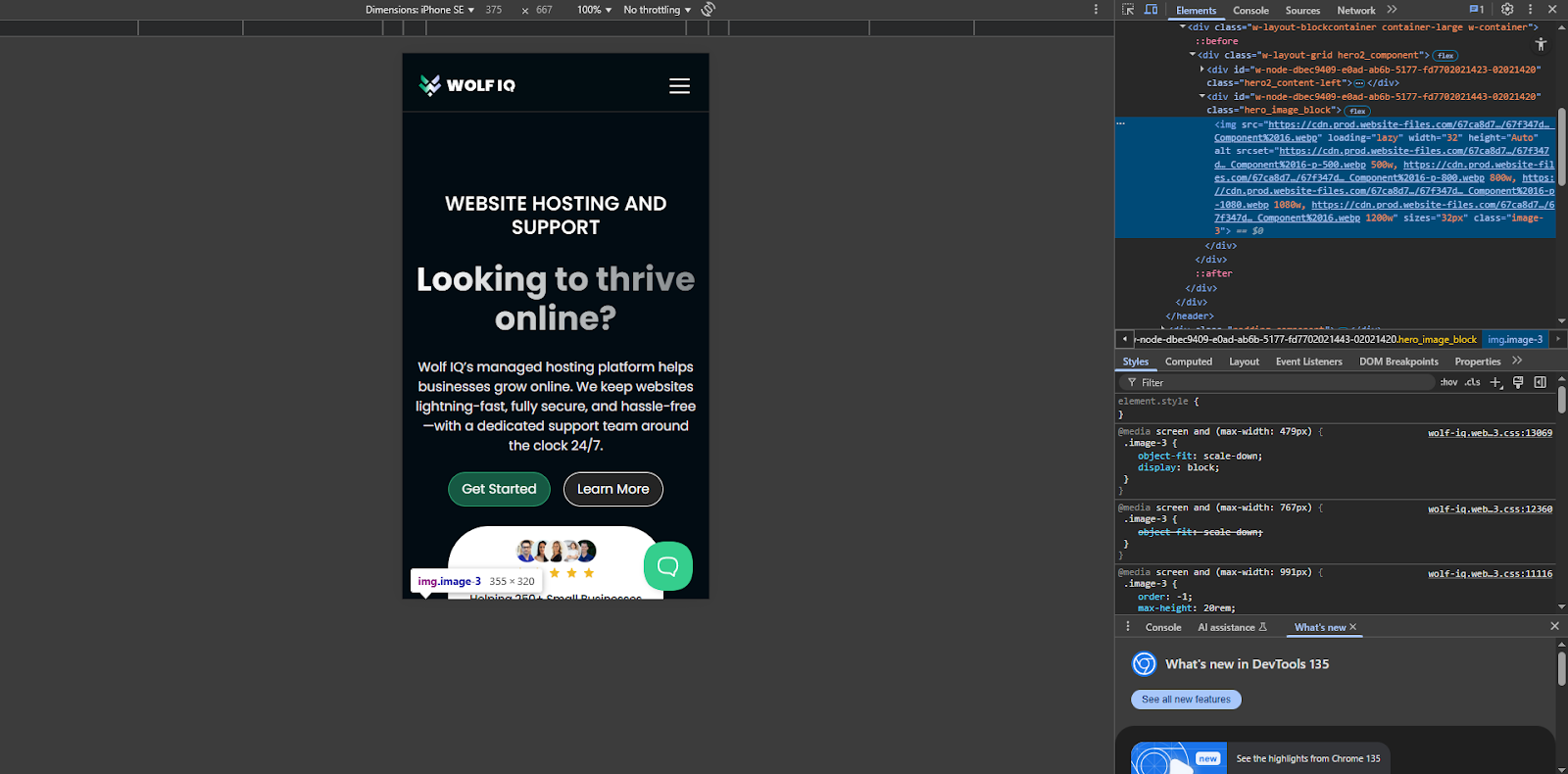Open the DOM Breakpoints sub-tab

1398,362
